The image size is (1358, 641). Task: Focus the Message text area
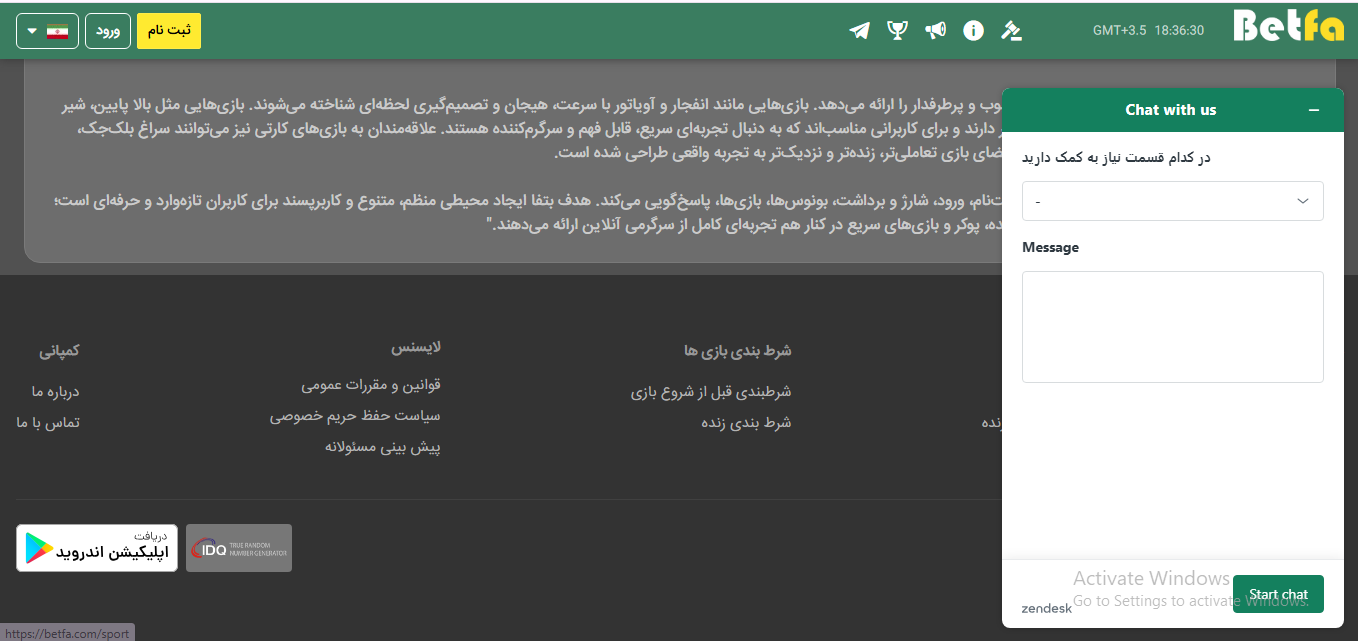pyautogui.click(x=1172, y=327)
